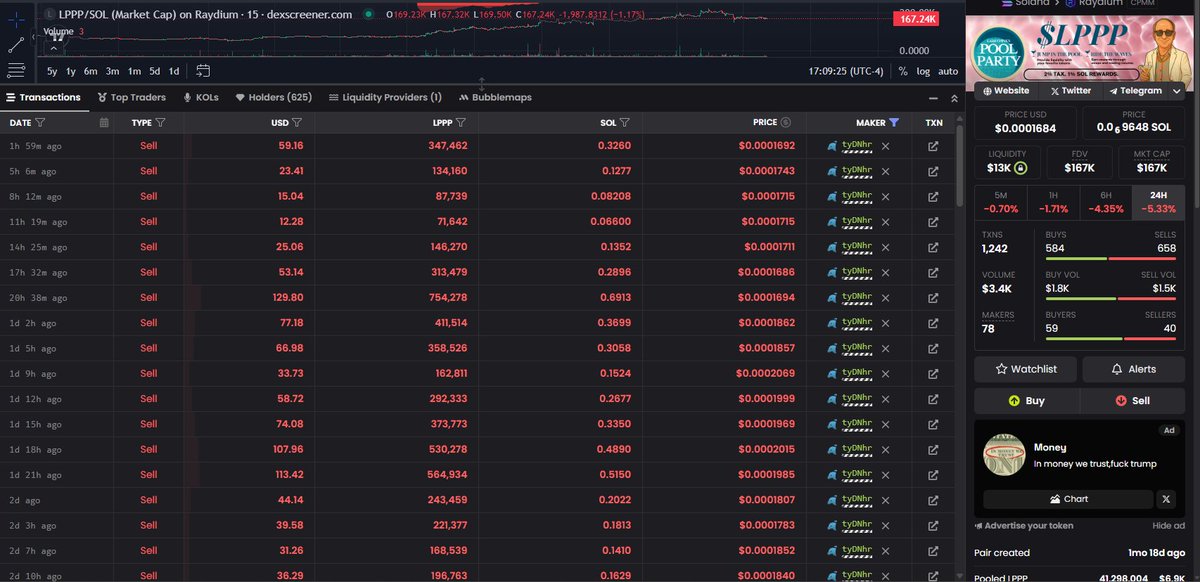Remove maker filter X on 59.16 row
The width and height of the screenshot is (1200, 582).
(x=886, y=146)
